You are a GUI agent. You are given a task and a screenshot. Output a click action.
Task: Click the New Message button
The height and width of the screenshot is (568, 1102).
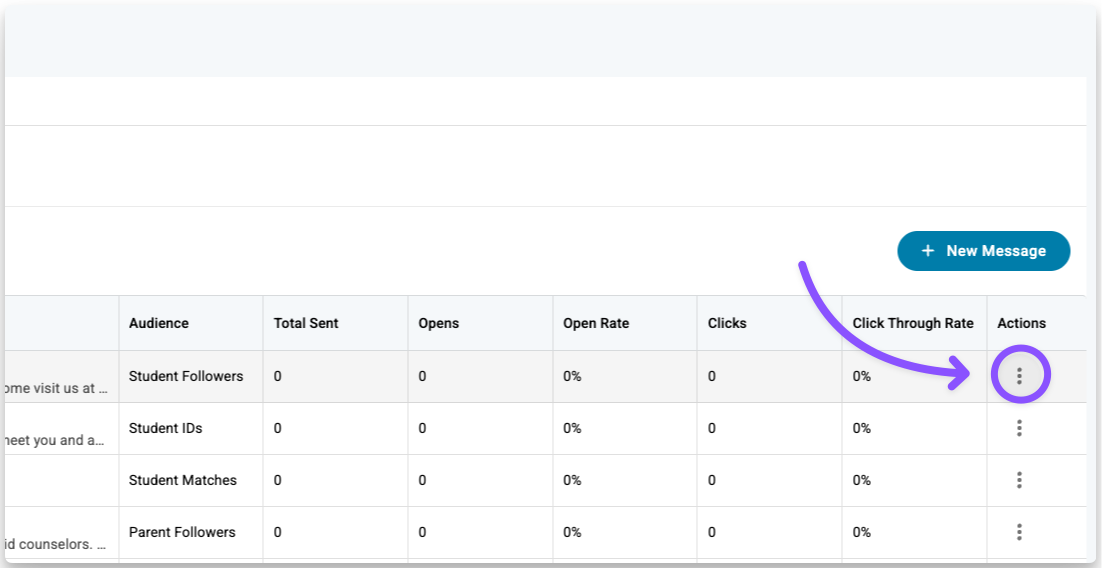pyautogui.click(x=983, y=251)
